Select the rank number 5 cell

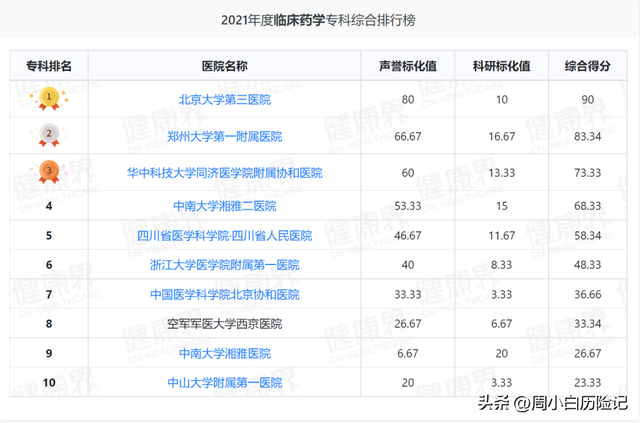point(49,236)
